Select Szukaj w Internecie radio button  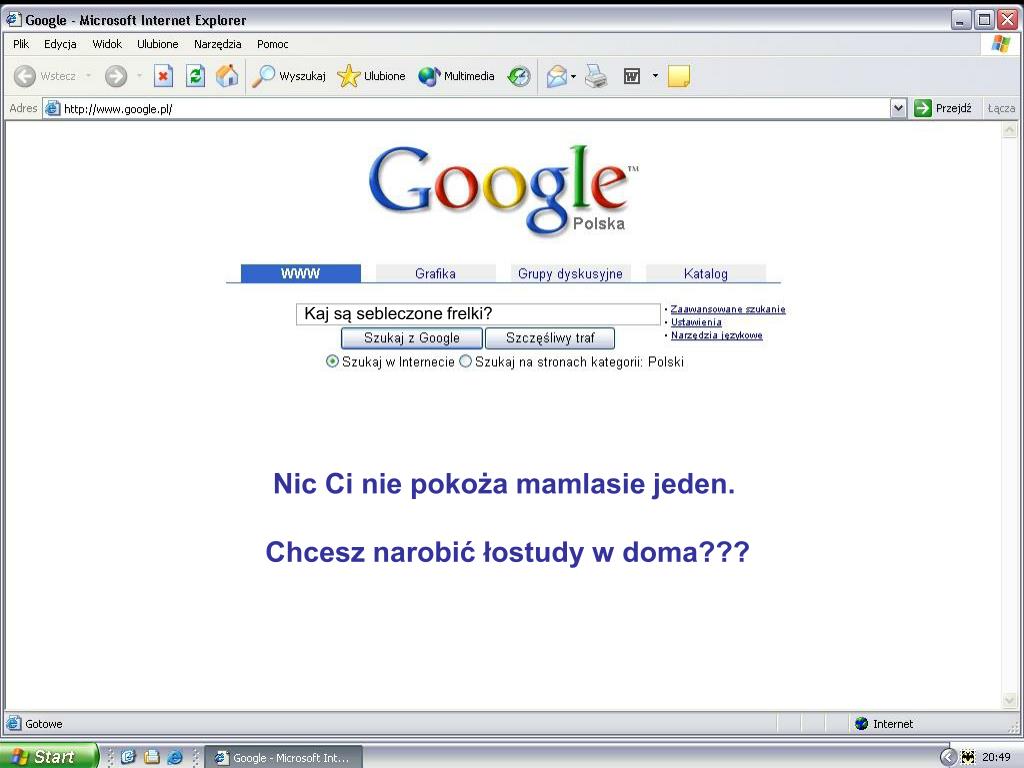pyautogui.click(x=332, y=361)
